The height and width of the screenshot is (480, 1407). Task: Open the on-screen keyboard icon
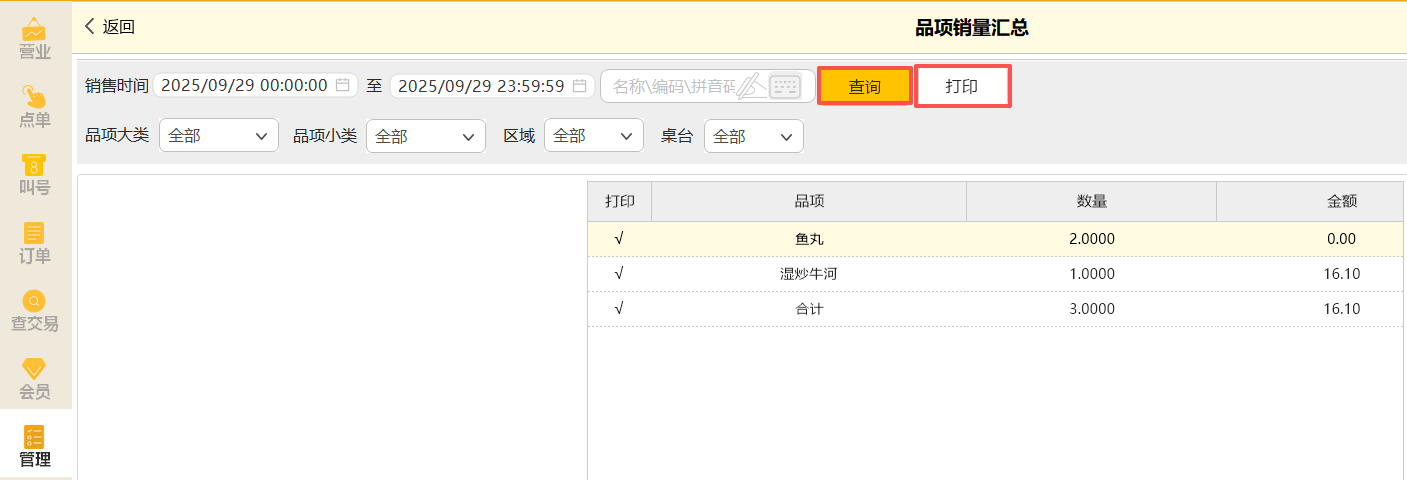(785, 86)
